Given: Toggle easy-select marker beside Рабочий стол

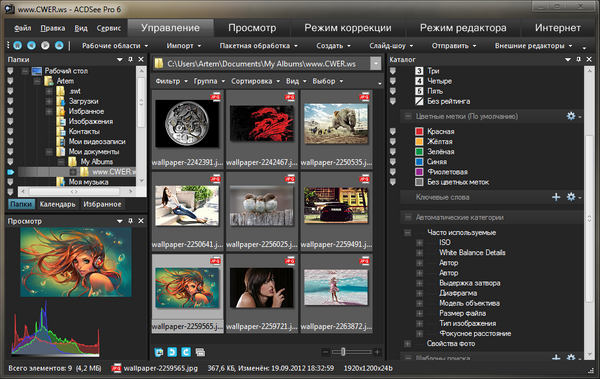Looking at the screenshot, I should 10,71.
